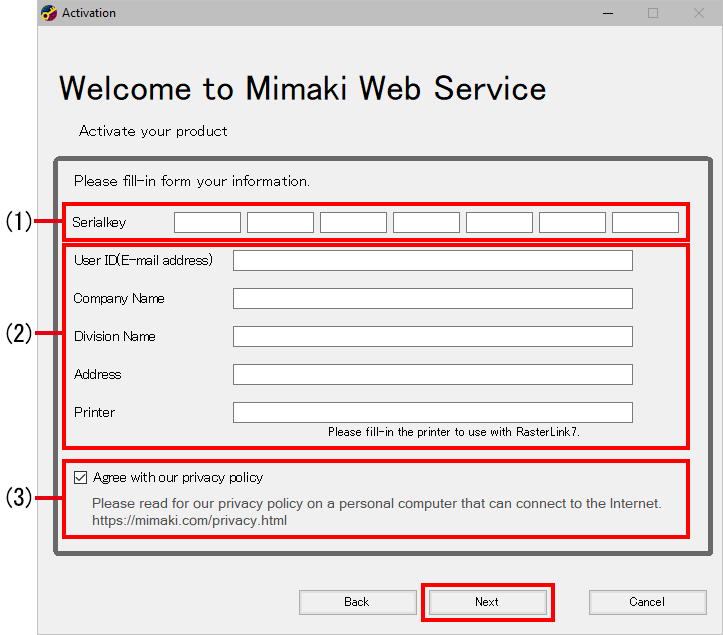Click the 'Serialkey' label

99,223
